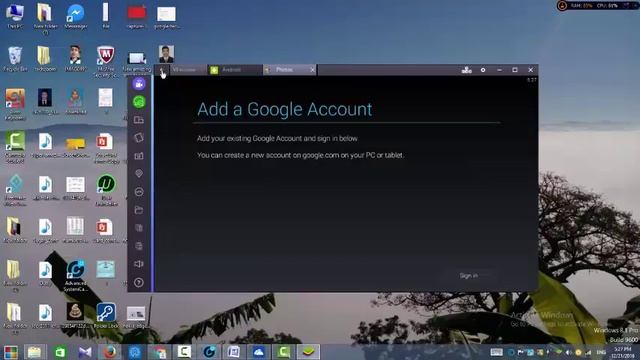Click the copy icon in BlueStacks sidebar

139,228
